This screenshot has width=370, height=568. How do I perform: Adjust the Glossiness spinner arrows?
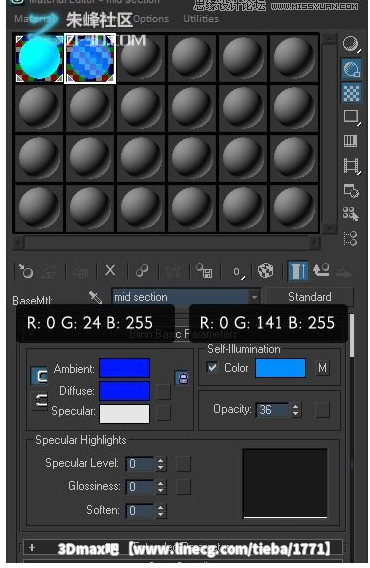coord(161,486)
